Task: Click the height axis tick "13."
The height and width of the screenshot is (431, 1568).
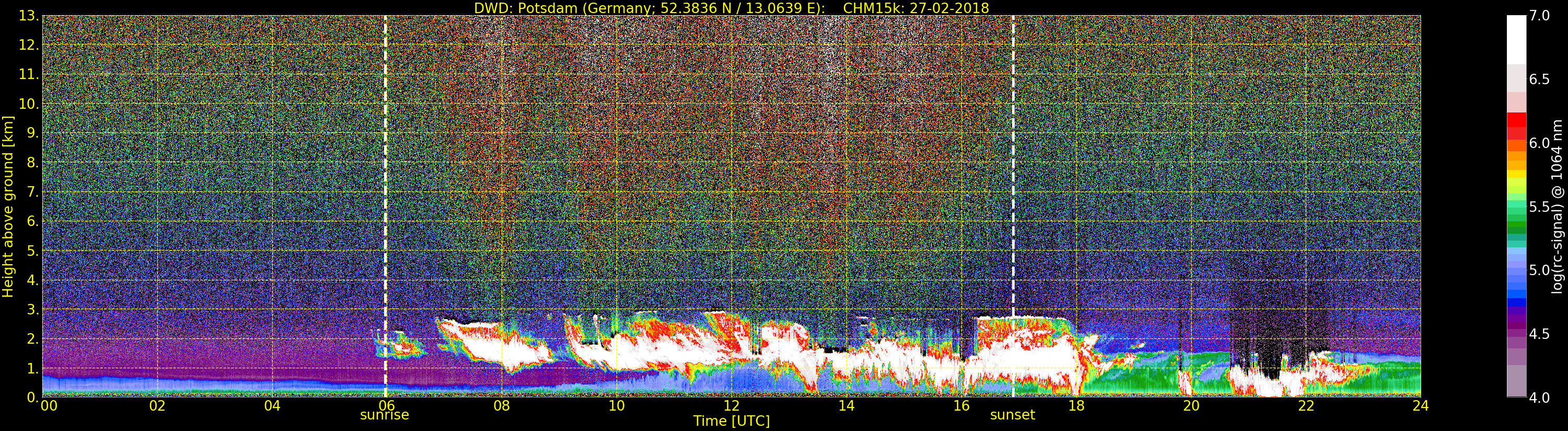Action: pyautogui.click(x=29, y=16)
